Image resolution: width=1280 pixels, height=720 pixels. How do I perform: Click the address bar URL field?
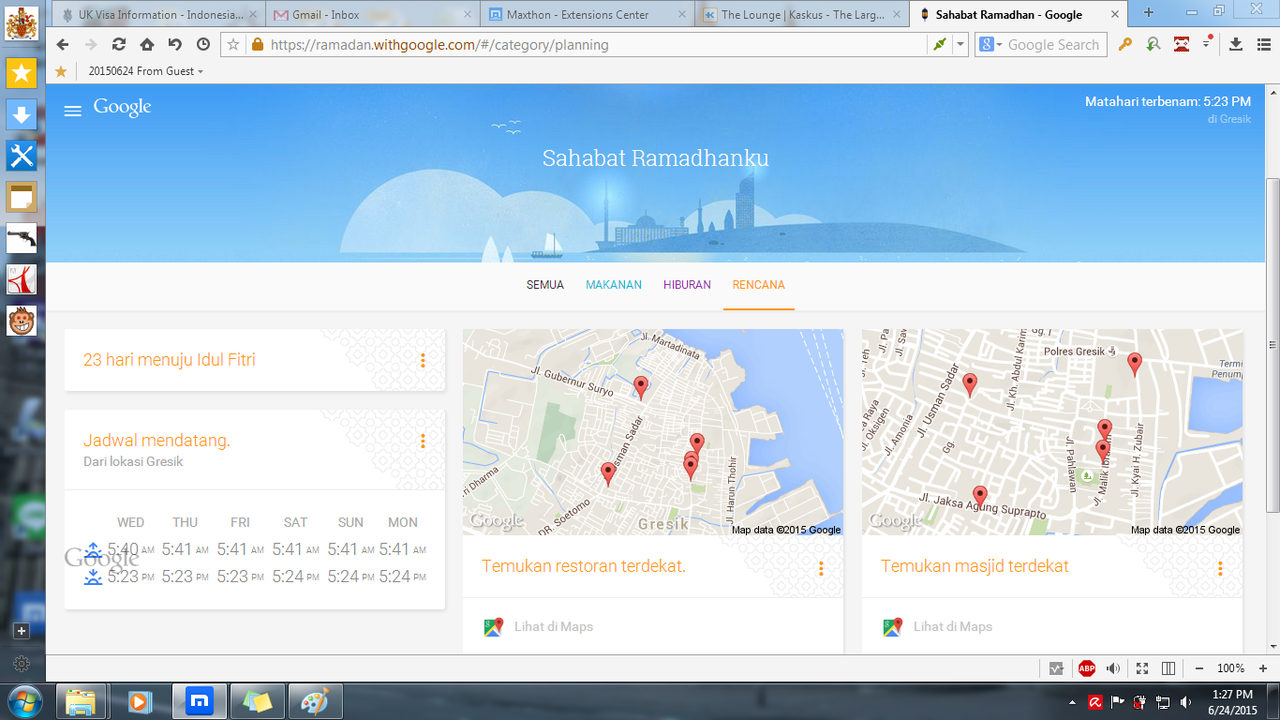(595, 45)
